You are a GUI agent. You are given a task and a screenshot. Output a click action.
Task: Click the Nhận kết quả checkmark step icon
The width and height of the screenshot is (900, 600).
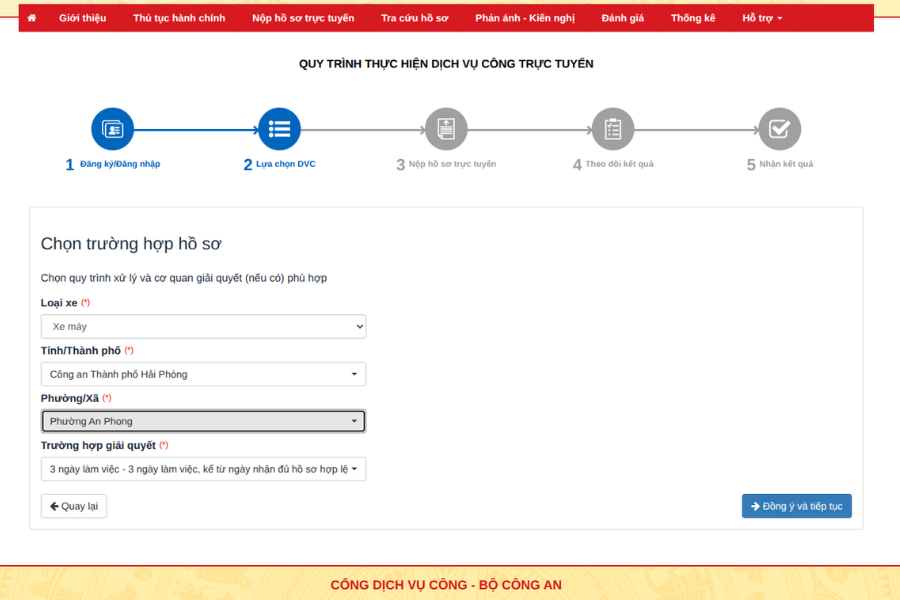[779, 129]
